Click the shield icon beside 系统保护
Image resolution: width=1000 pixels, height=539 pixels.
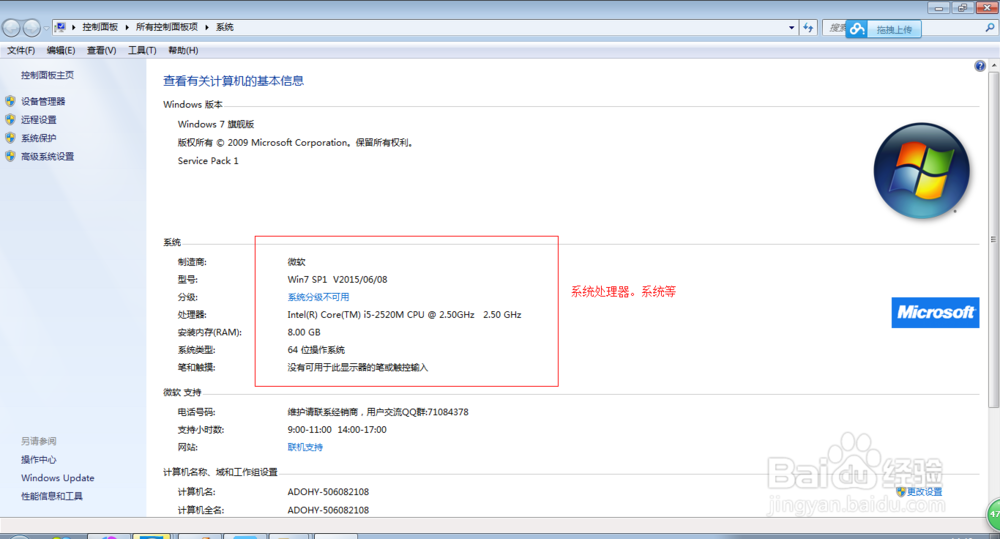[x=10, y=138]
